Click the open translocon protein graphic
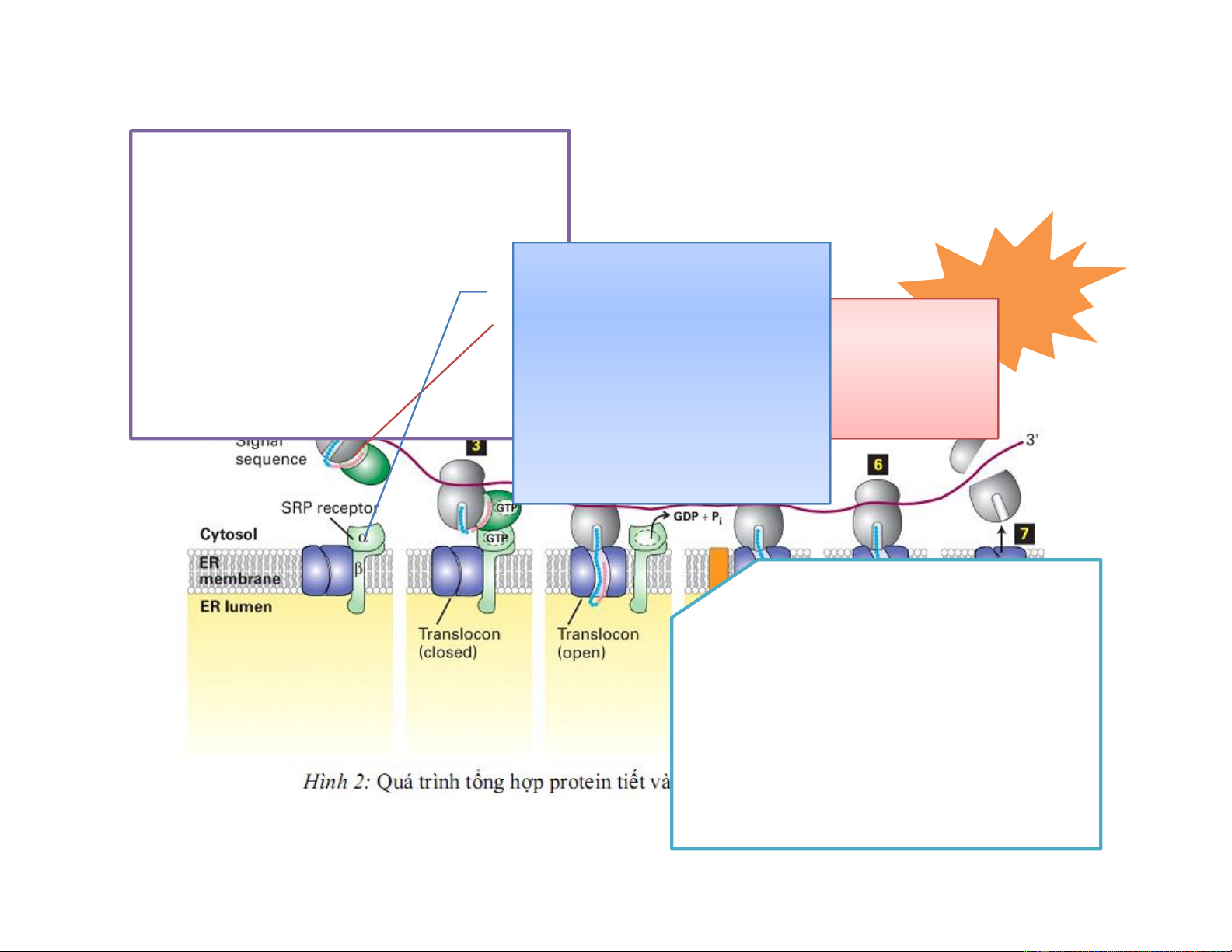 (x=598, y=571)
